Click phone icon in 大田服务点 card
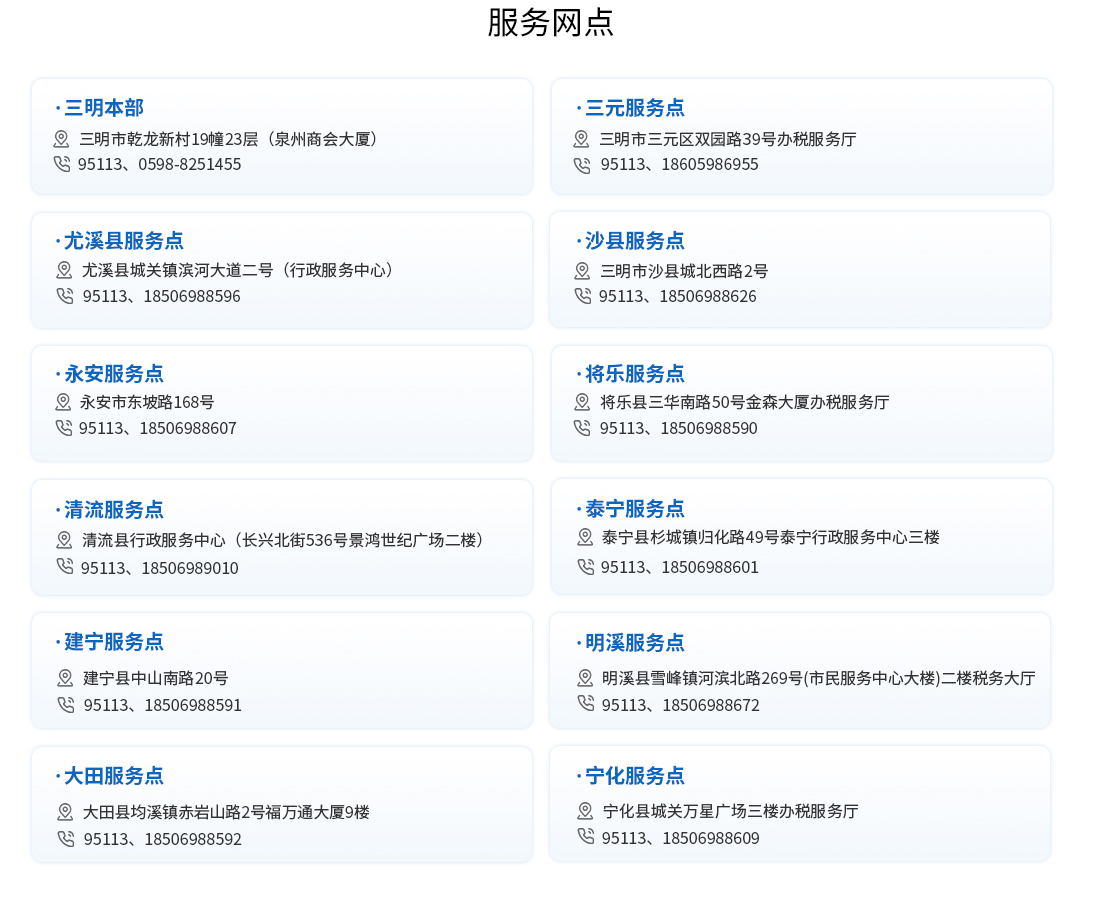 pos(66,839)
